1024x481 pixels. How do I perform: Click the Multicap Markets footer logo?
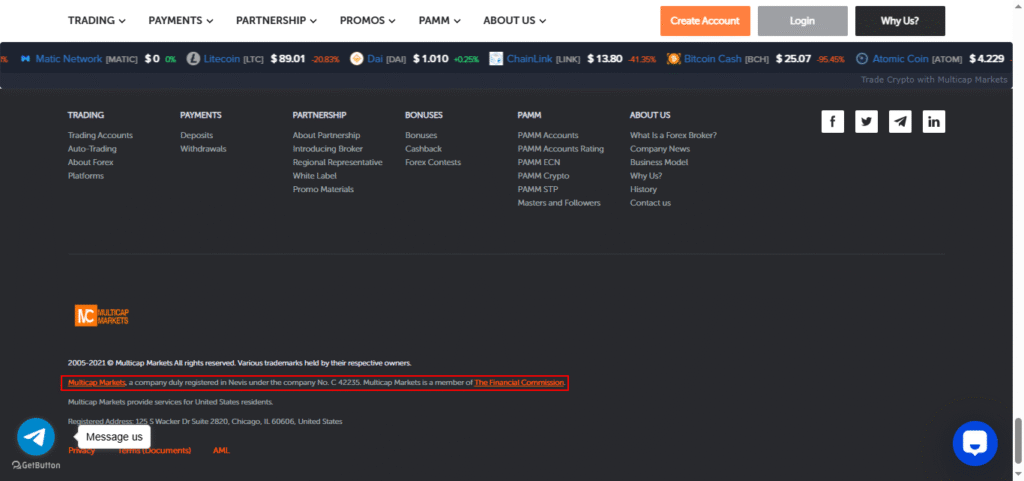(x=102, y=315)
